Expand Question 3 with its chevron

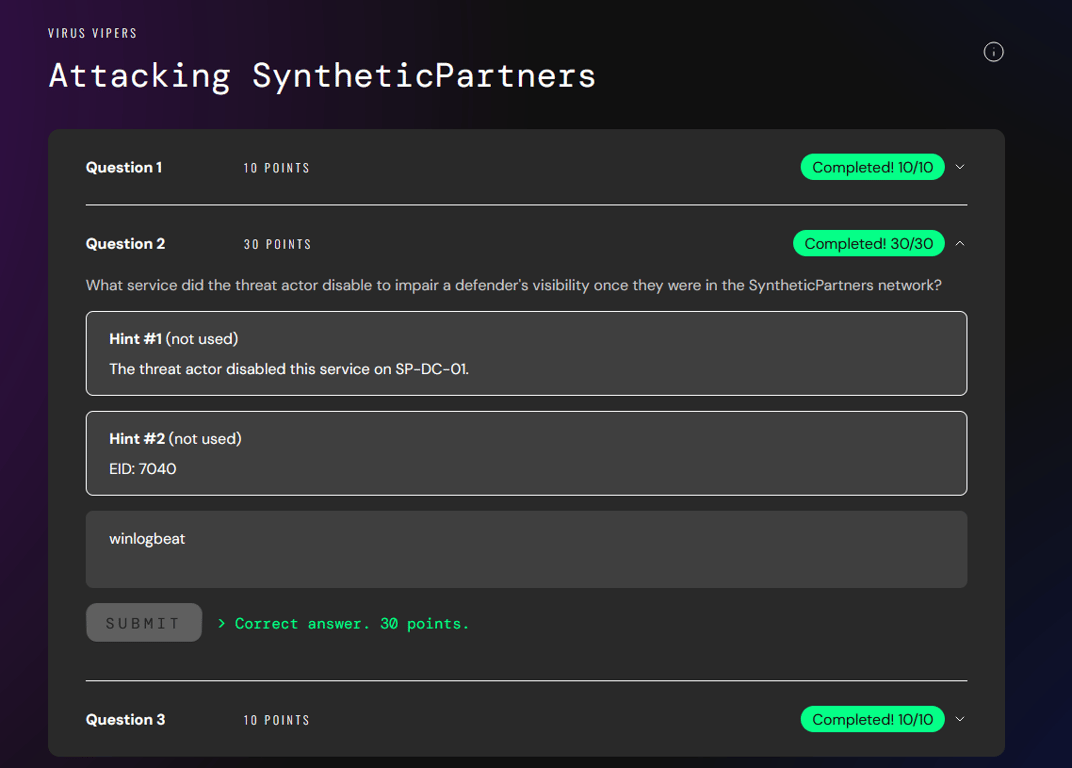point(960,719)
